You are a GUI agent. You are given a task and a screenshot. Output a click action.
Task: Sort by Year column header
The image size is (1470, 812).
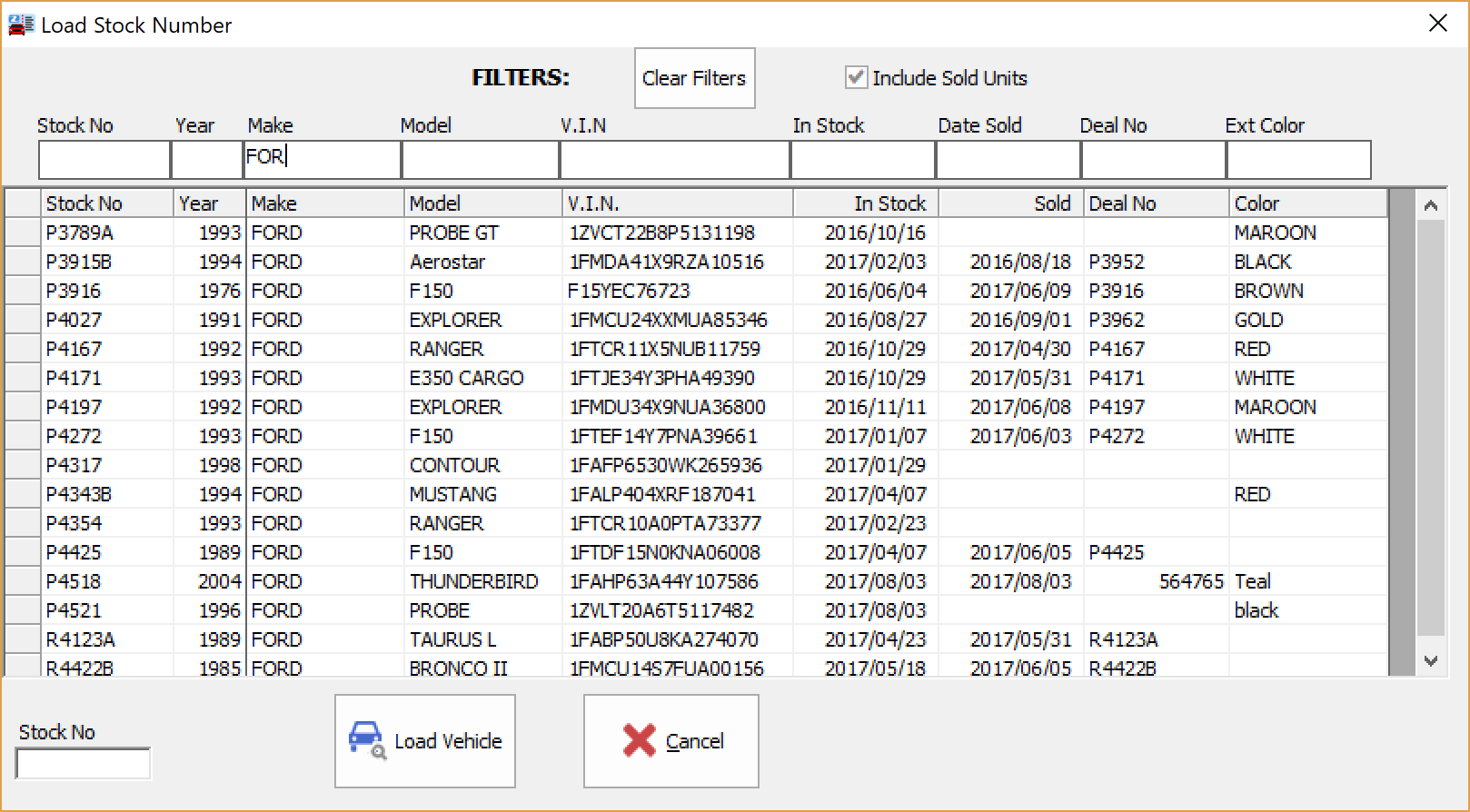(209, 203)
